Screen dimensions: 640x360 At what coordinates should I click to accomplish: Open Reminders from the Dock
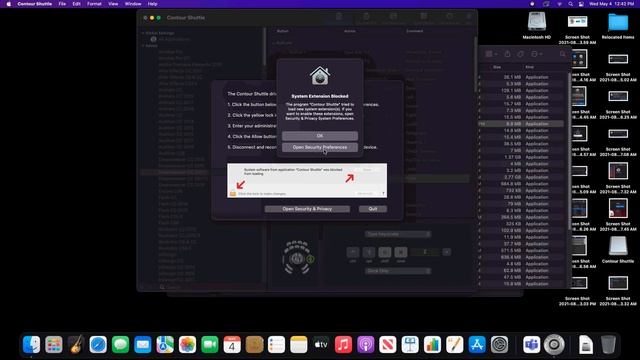[x=276, y=345]
